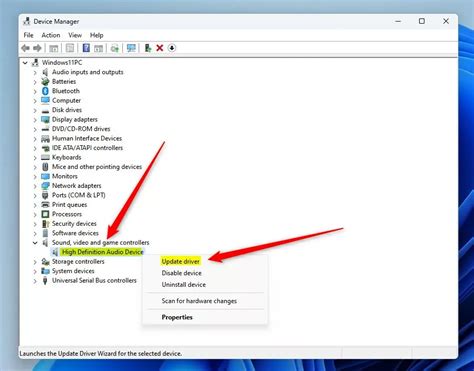Expand the Processors category
Image resolution: width=474 pixels, height=371 pixels.
point(35,214)
